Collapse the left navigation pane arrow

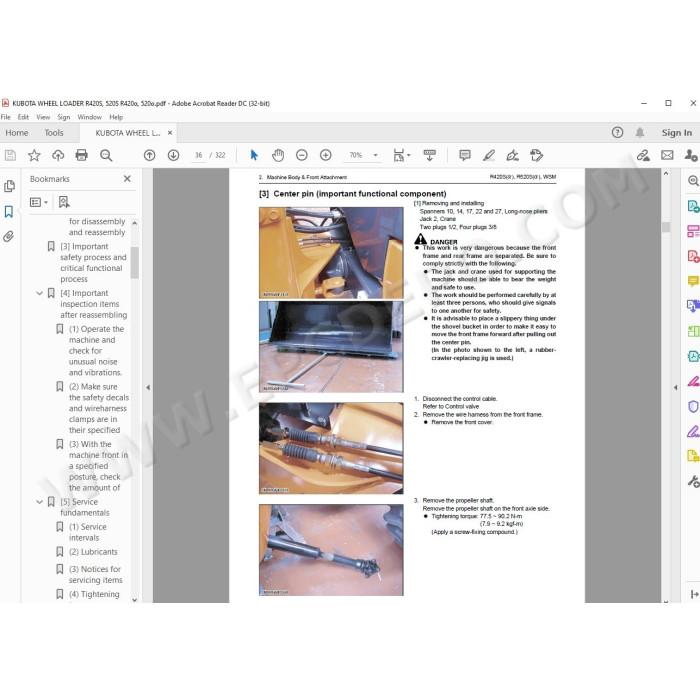coord(148,388)
